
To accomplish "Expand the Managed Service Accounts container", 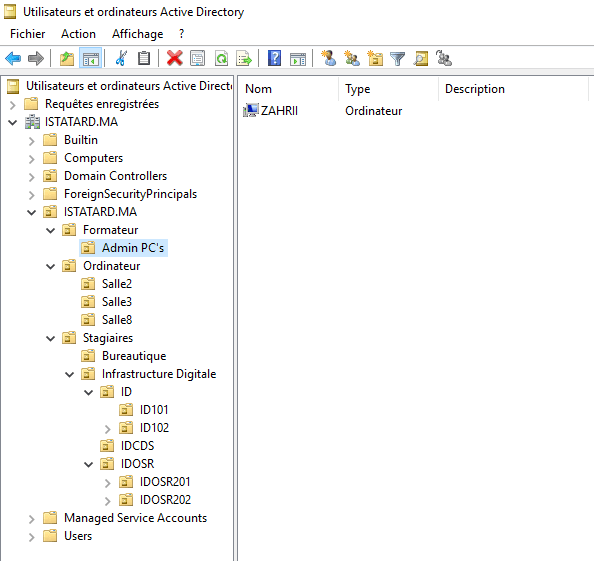I will click(x=32, y=519).
